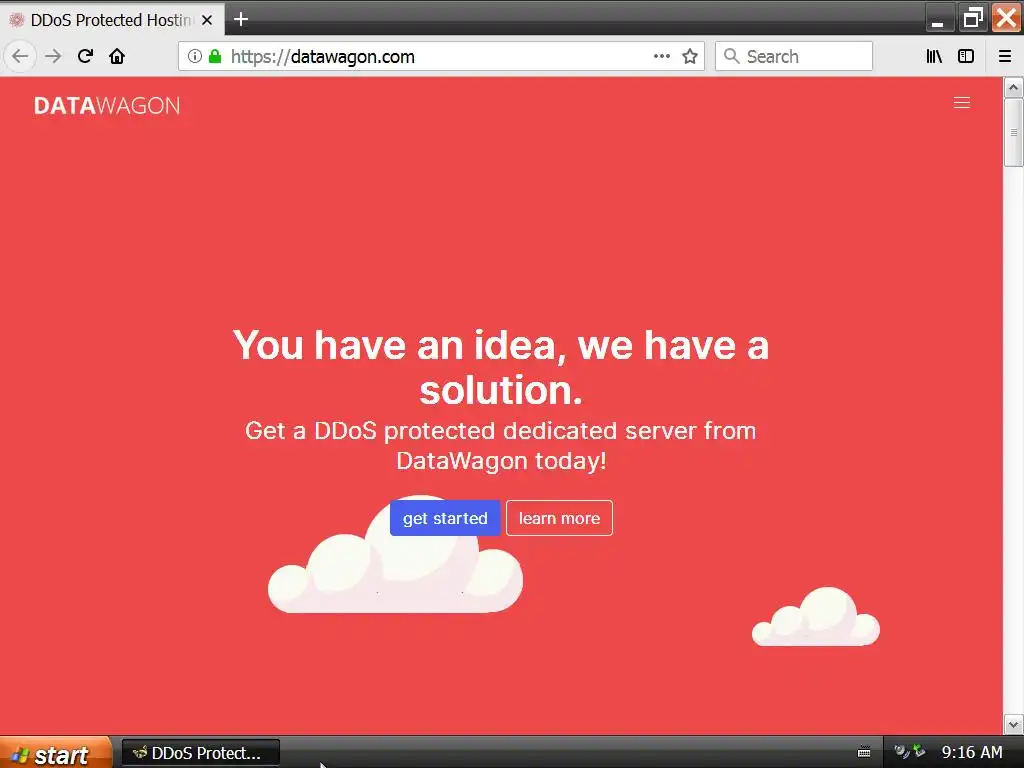Select the DDoS Protected Hosting tab

point(112,20)
